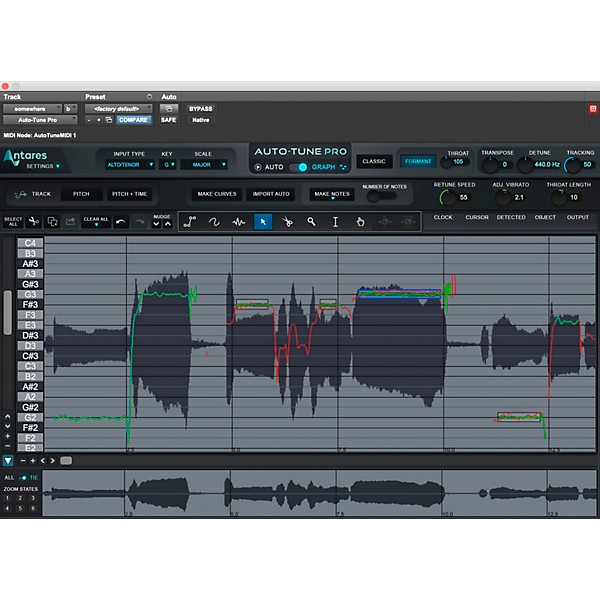Open the Input Type Alto/Tenor dropdown
Viewport: 600px width, 600px height.
coord(129,165)
